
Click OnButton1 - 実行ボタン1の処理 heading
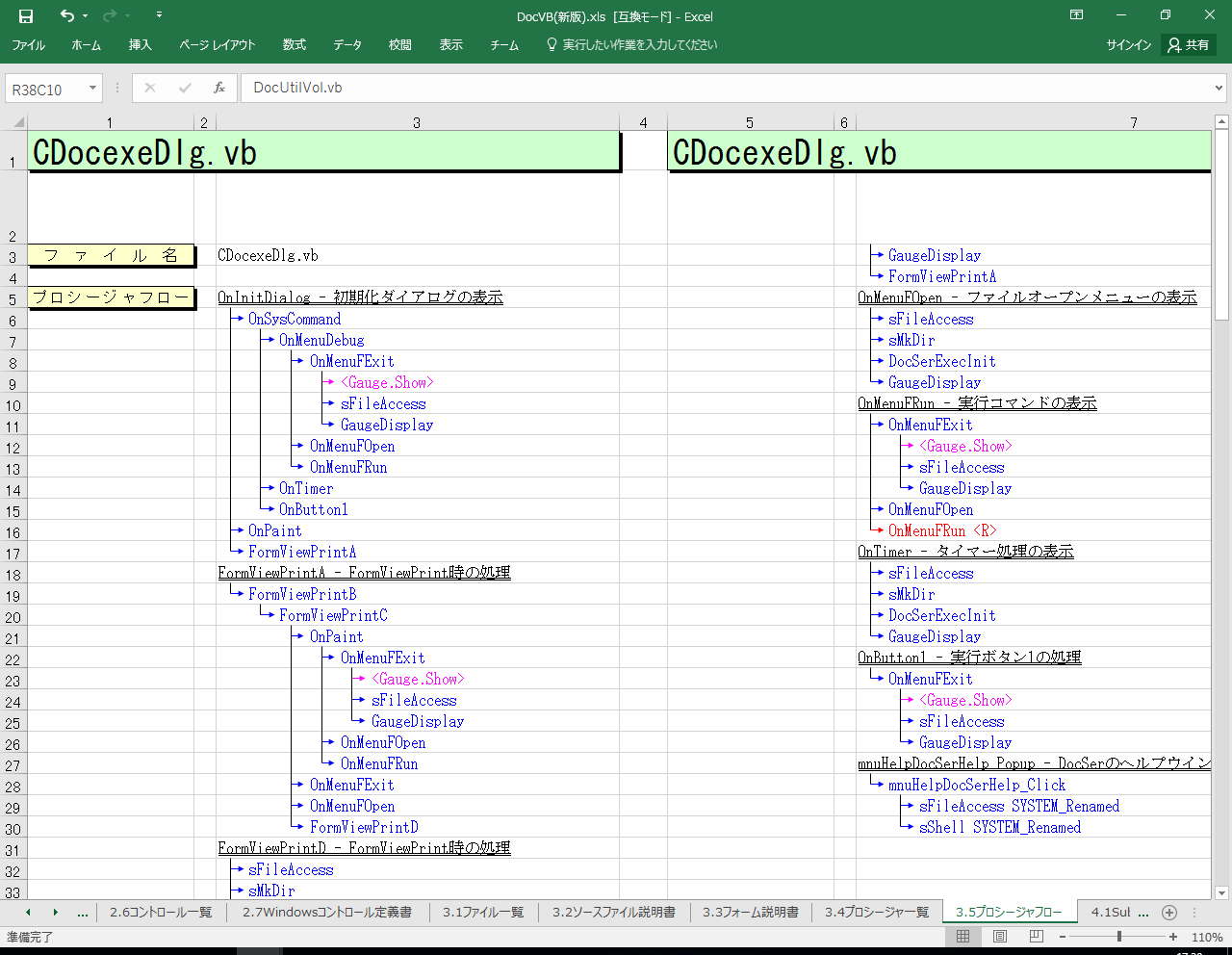[969, 658]
